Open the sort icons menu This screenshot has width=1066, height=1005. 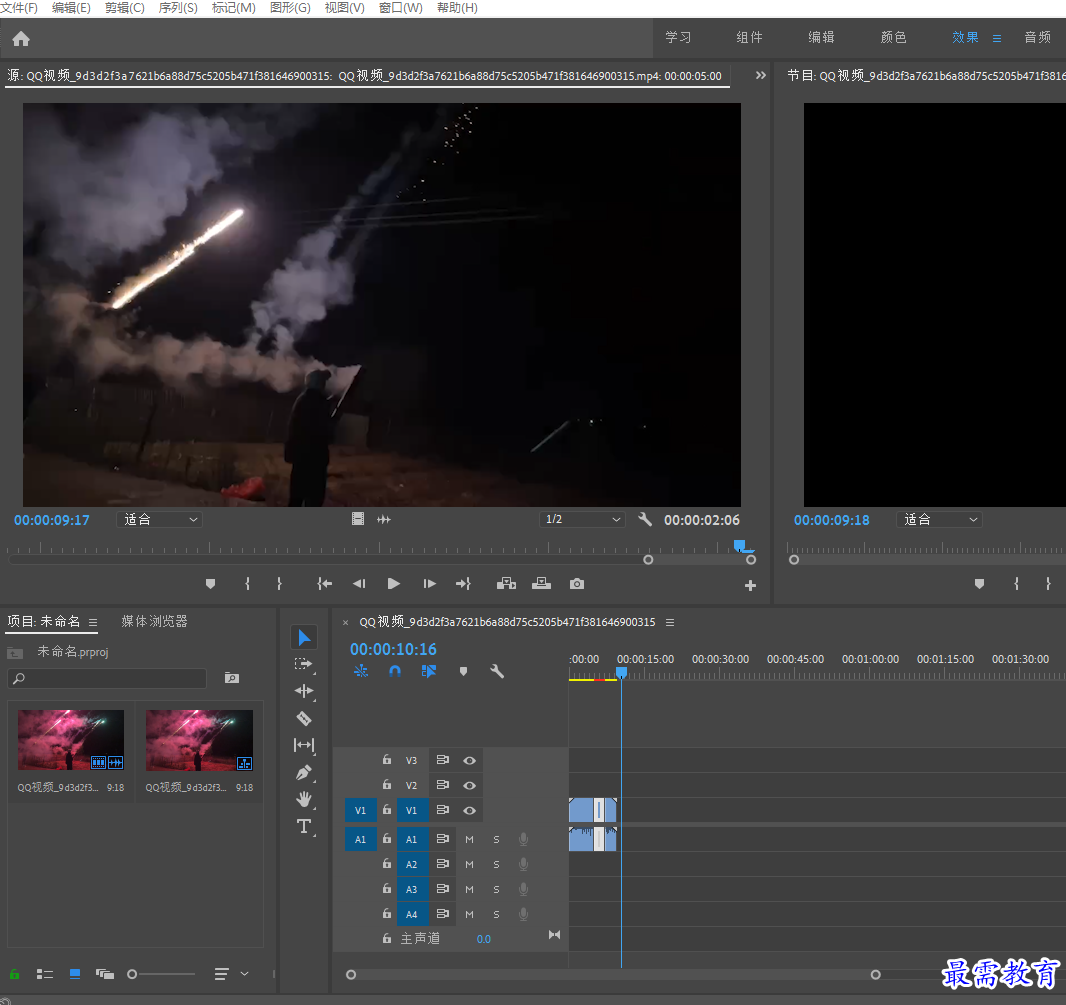(x=221, y=974)
